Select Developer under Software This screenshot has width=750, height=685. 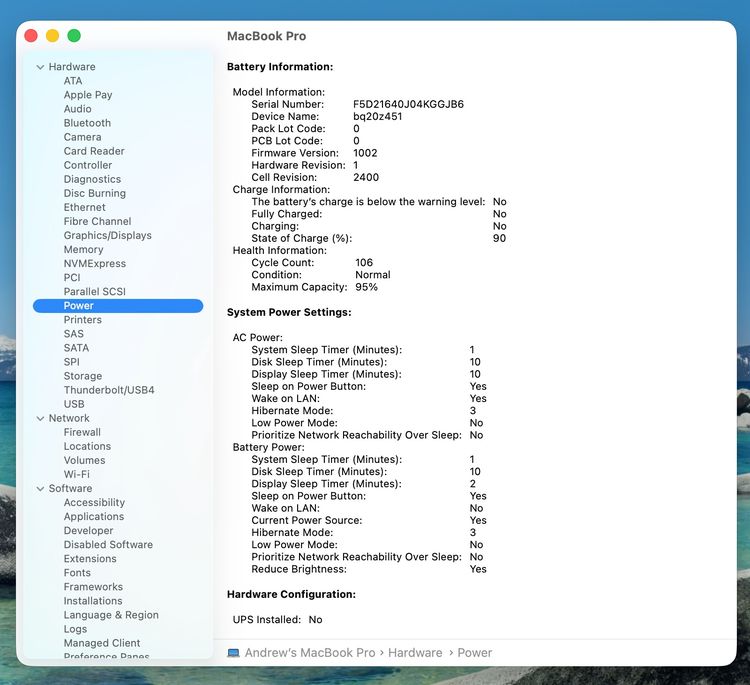[x=88, y=530]
